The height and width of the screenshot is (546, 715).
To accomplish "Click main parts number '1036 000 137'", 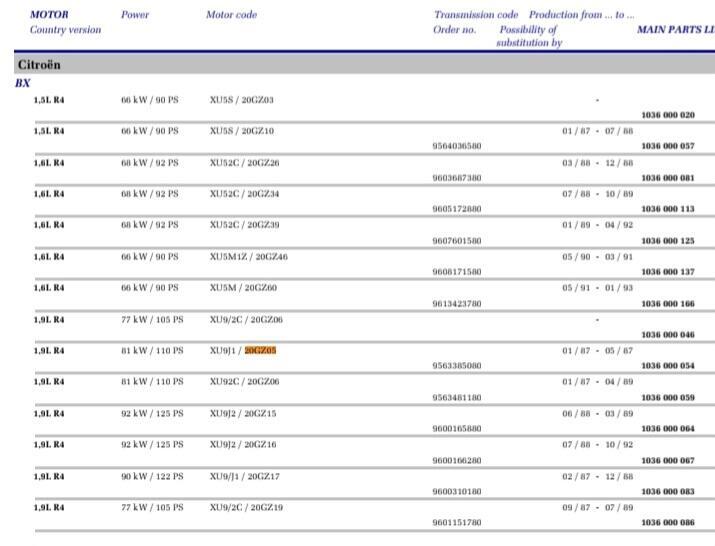I will tap(668, 272).
